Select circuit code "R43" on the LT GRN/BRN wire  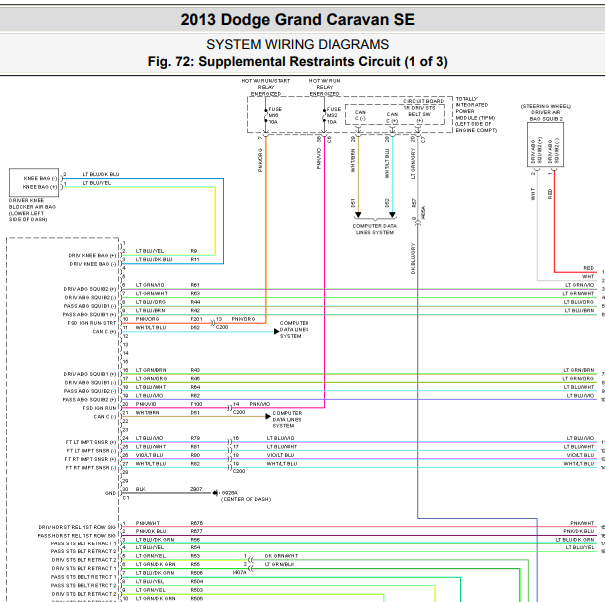coord(195,370)
